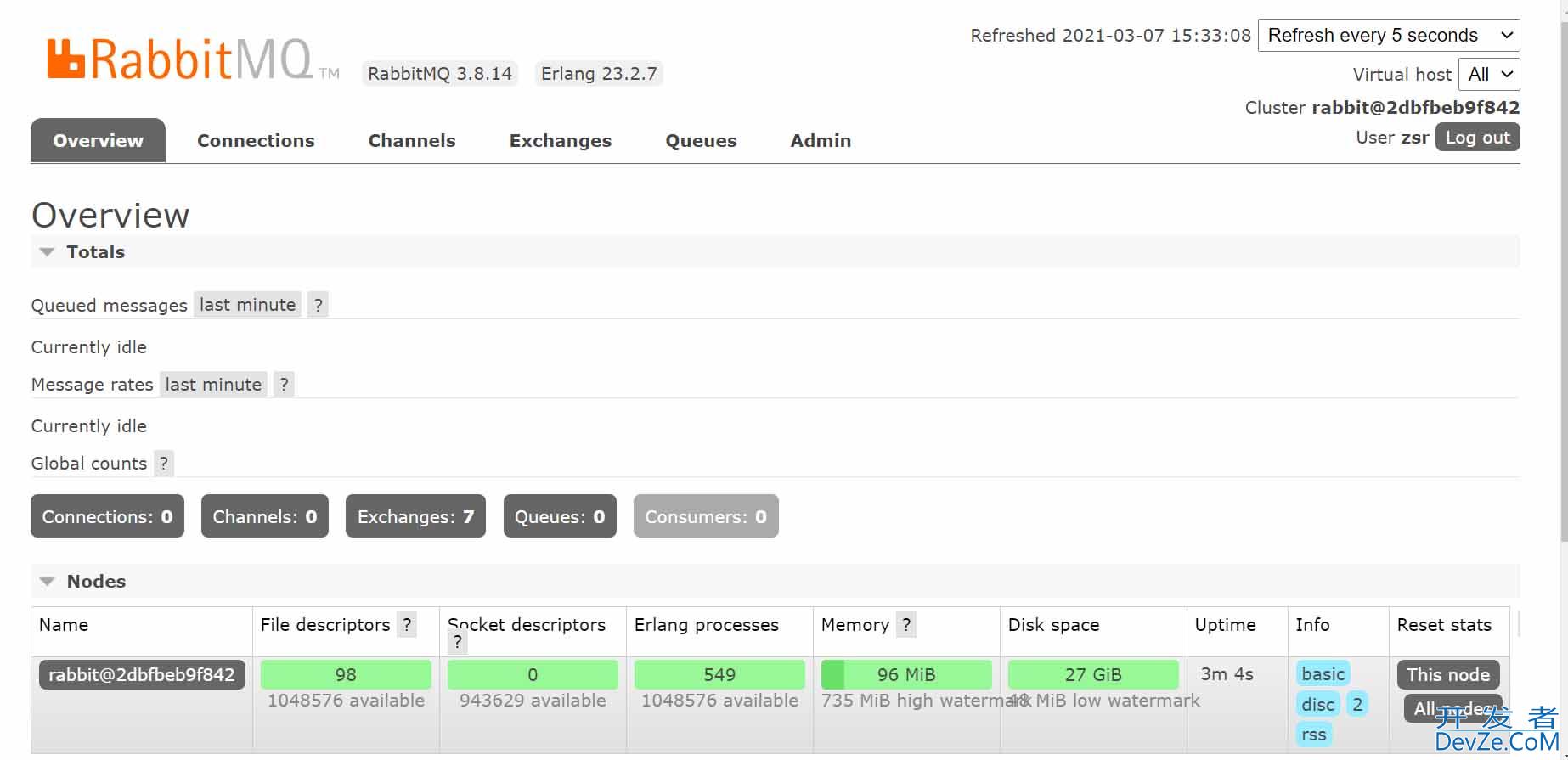Click the Memory 96 MiB usage bar
The image size is (1568, 760).
(906, 675)
